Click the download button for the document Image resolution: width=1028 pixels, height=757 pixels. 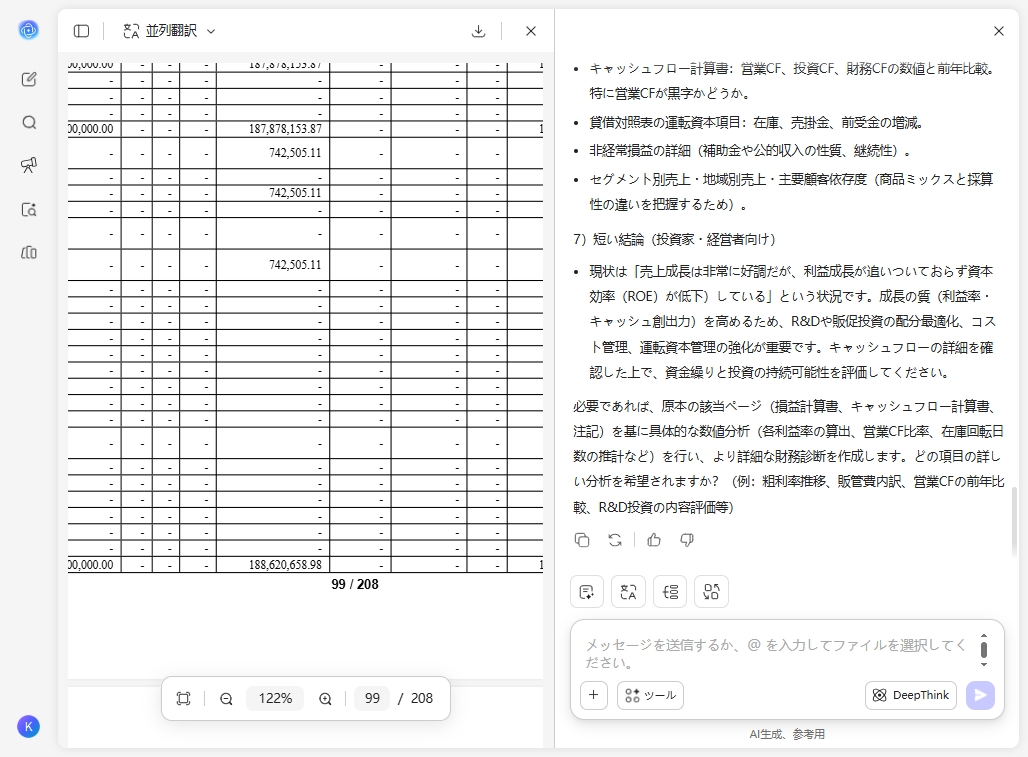pos(478,30)
